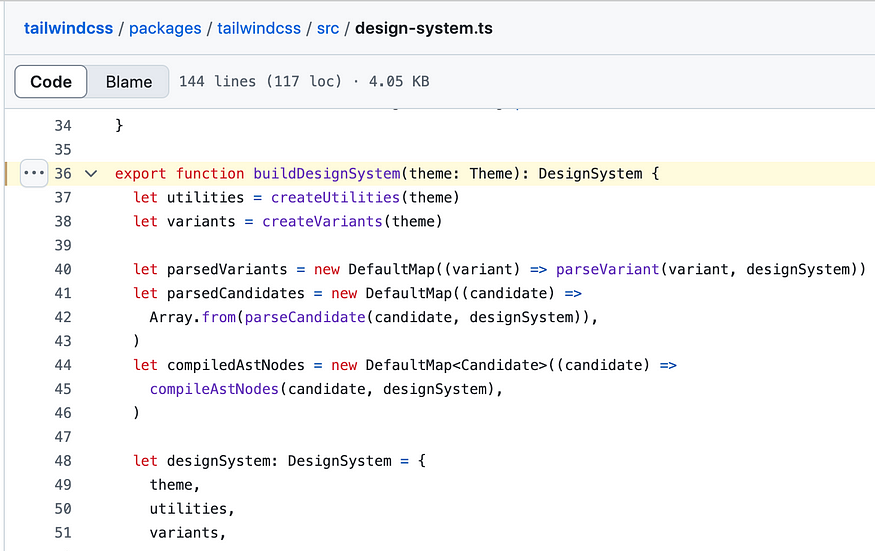The image size is (875, 551).
Task: Switch to the Code view tab
Action: 51,82
